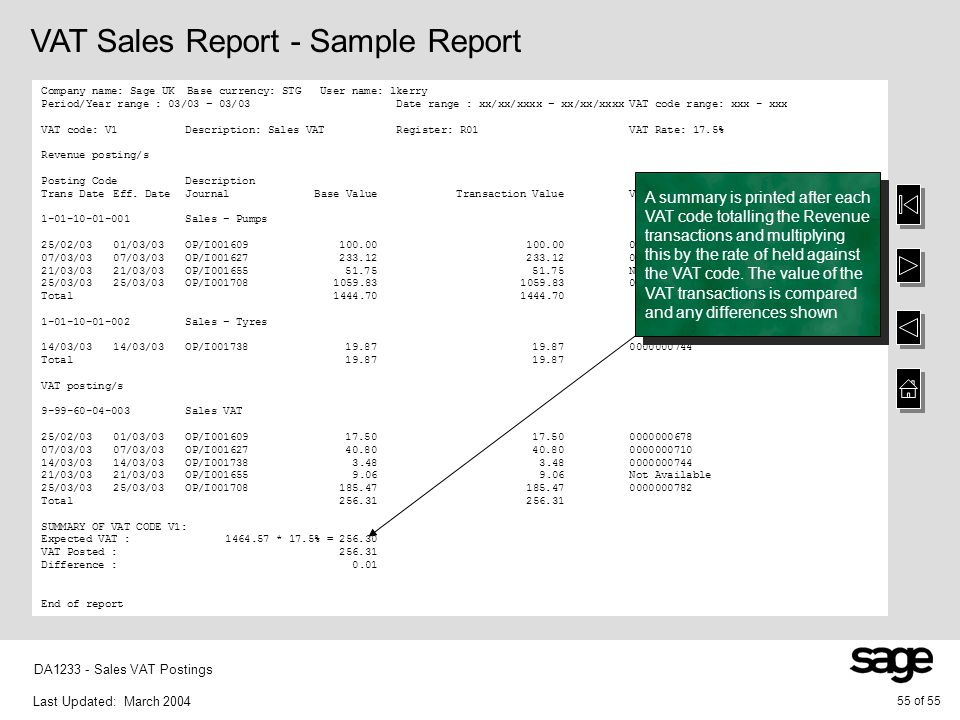Select the text Company name: Sage UK

108,91
